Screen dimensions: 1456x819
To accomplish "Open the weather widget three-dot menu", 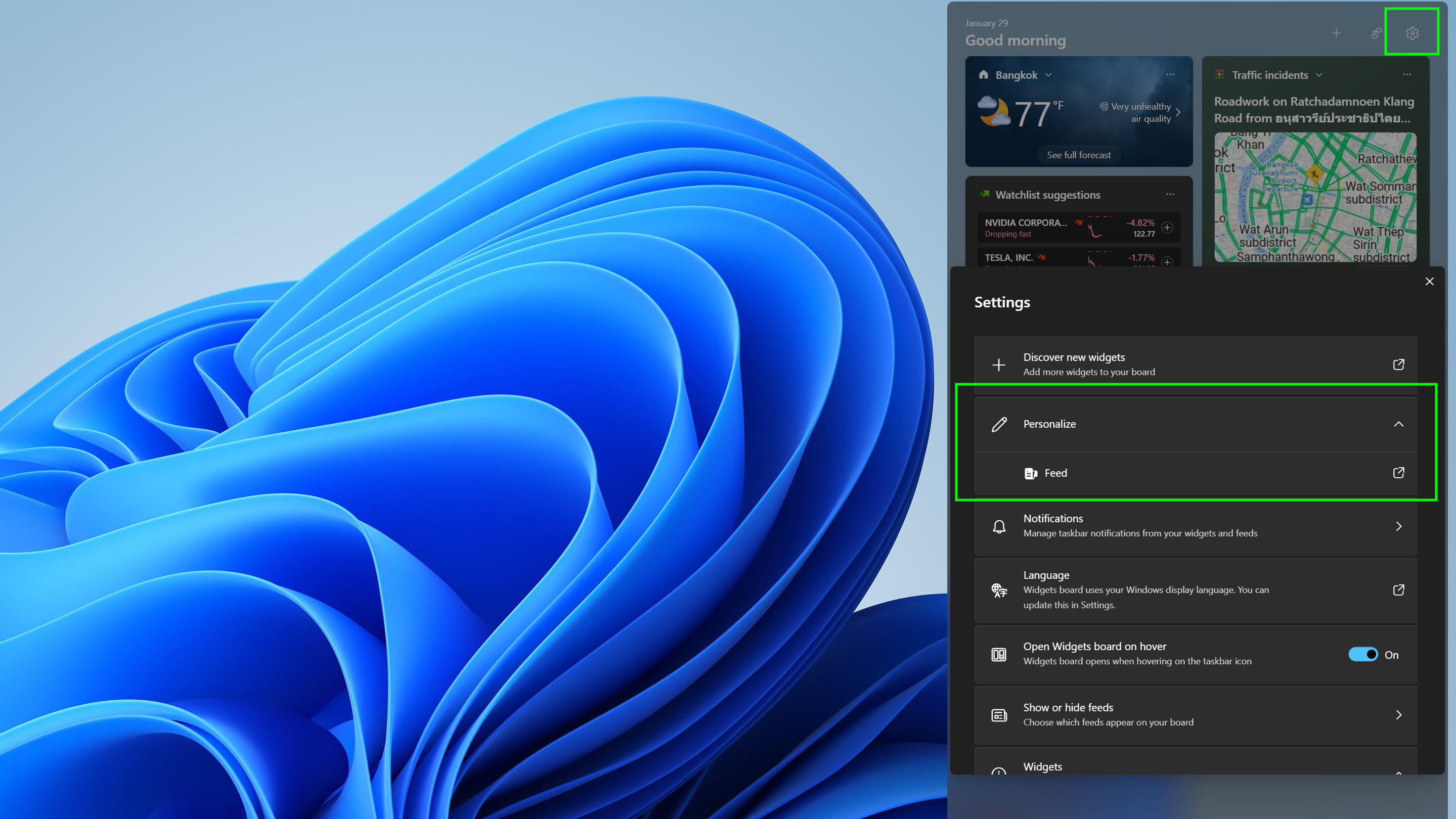I will 1170,74.
